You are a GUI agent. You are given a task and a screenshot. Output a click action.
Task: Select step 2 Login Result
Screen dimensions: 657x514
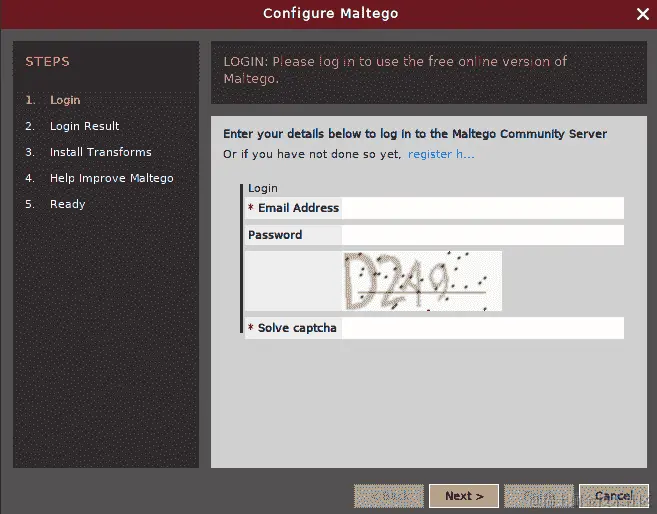coord(72,126)
